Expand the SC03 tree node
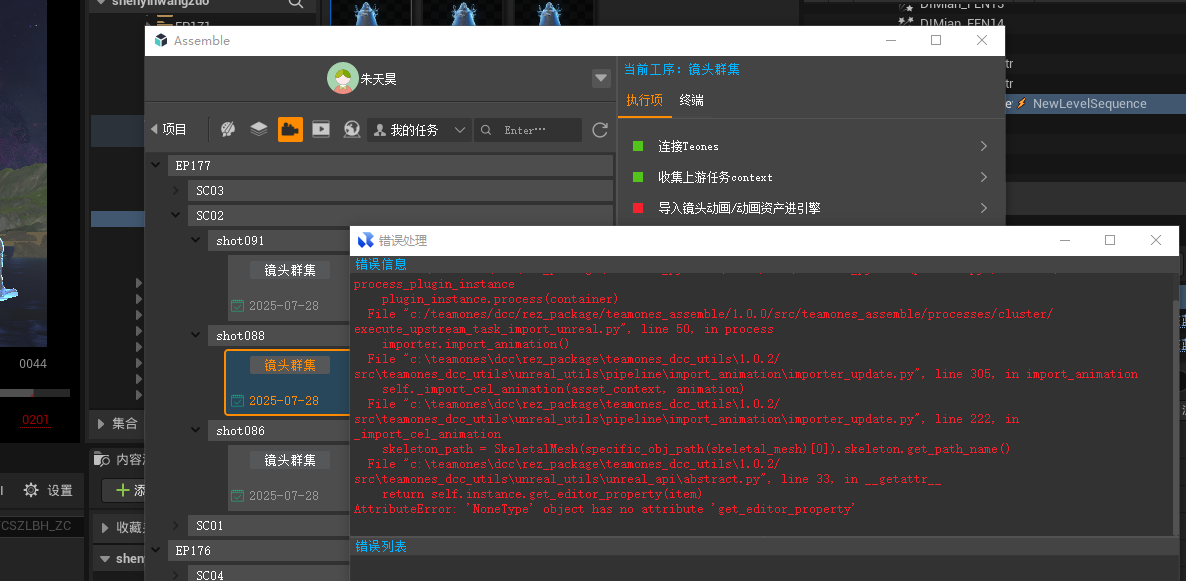This screenshot has height=581, width=1186. pos(175,190)
